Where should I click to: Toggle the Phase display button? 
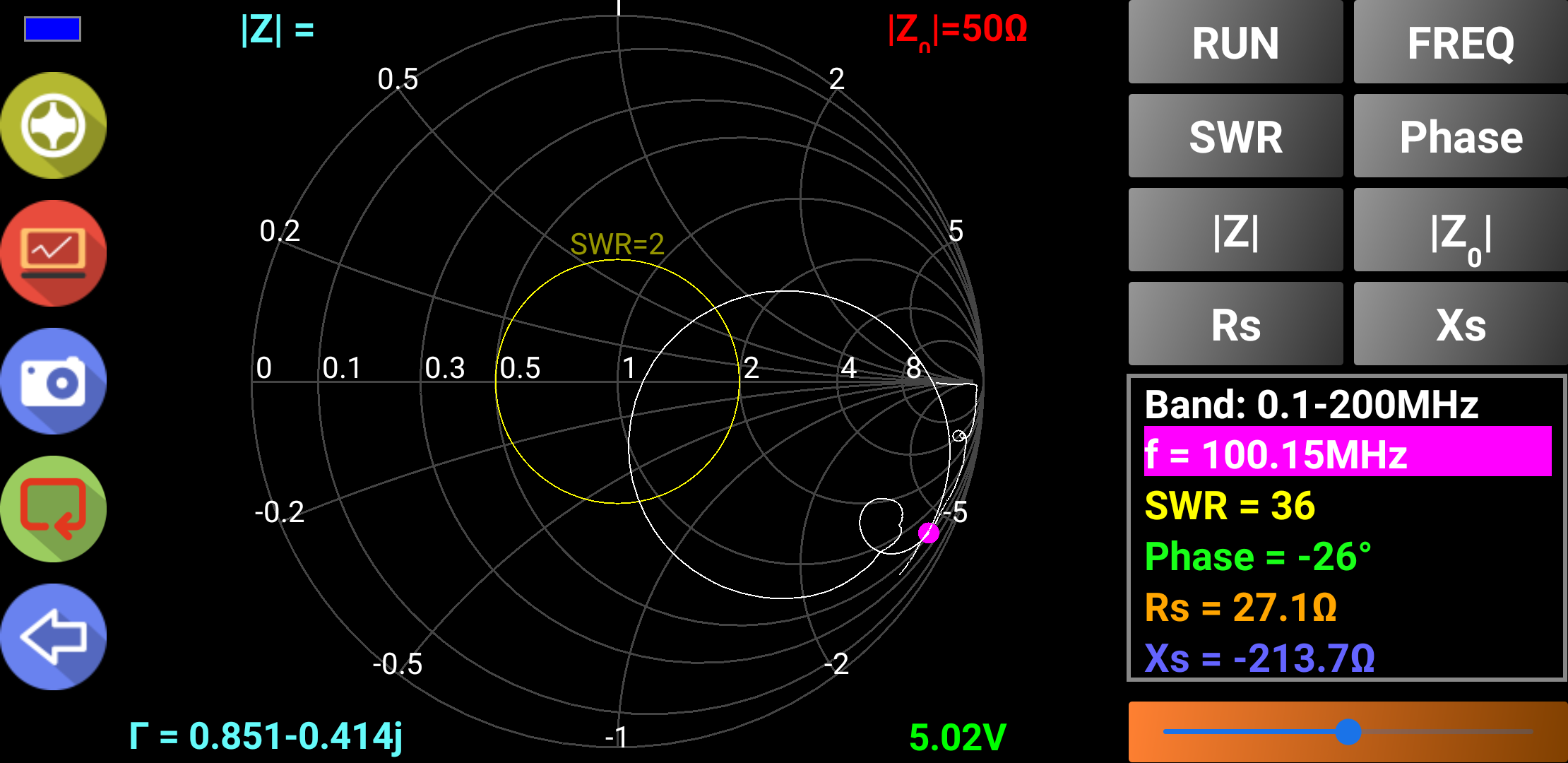click(x=1461, y=136)
